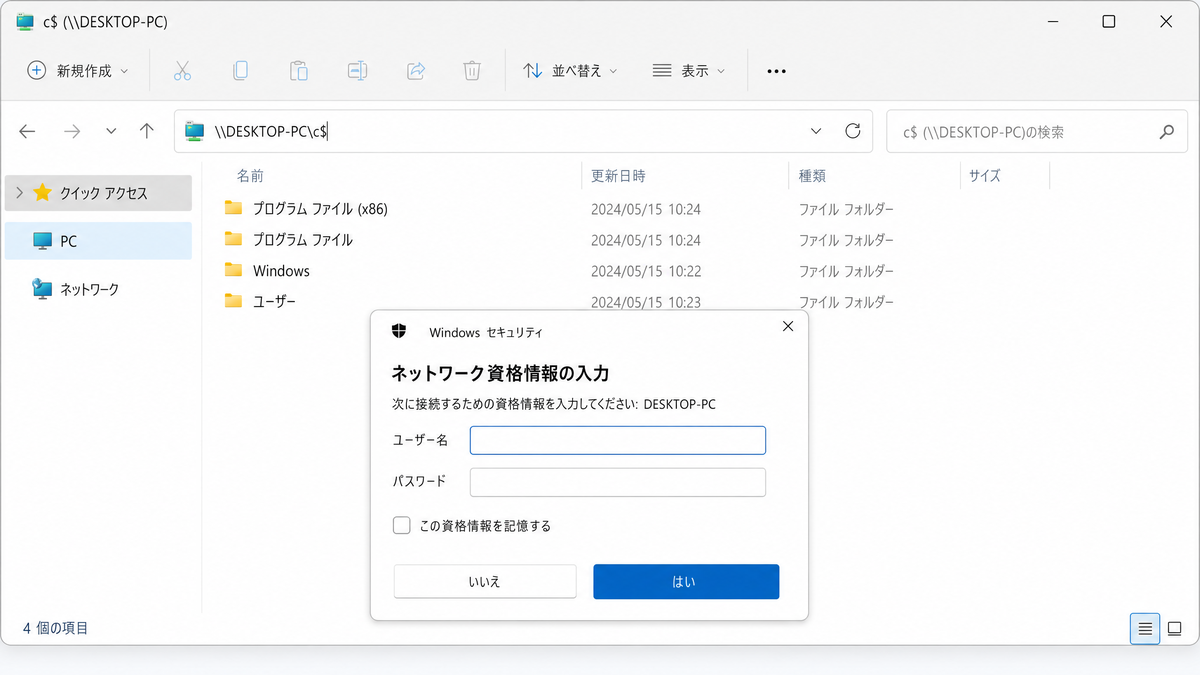Click the date 2024/05/15 10:23

tap(646, 302)
